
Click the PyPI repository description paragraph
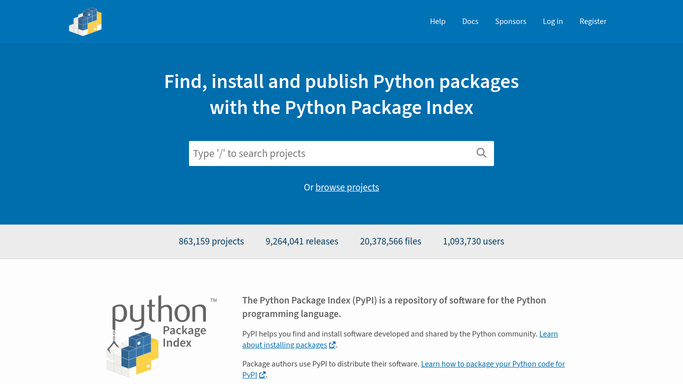[x=394, y=307]
